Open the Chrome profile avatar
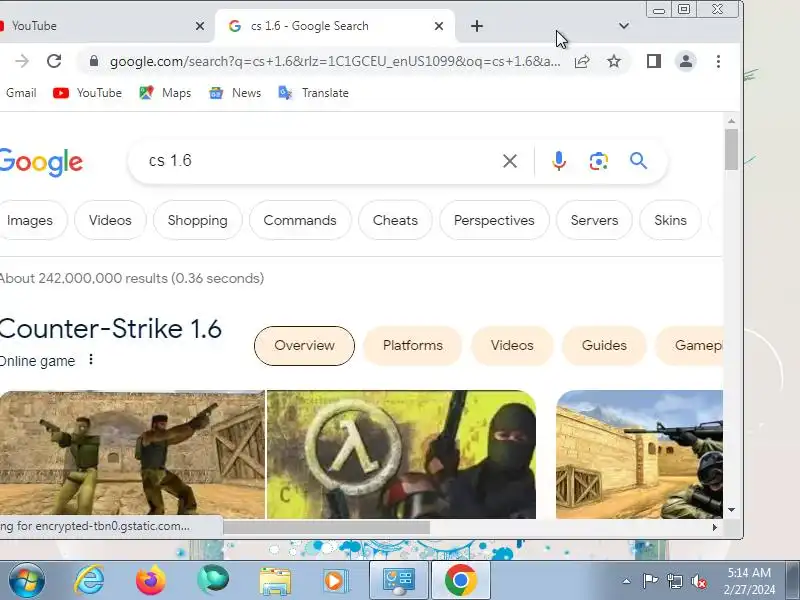This screenshot has height=600, width=800. pos(686,61)
